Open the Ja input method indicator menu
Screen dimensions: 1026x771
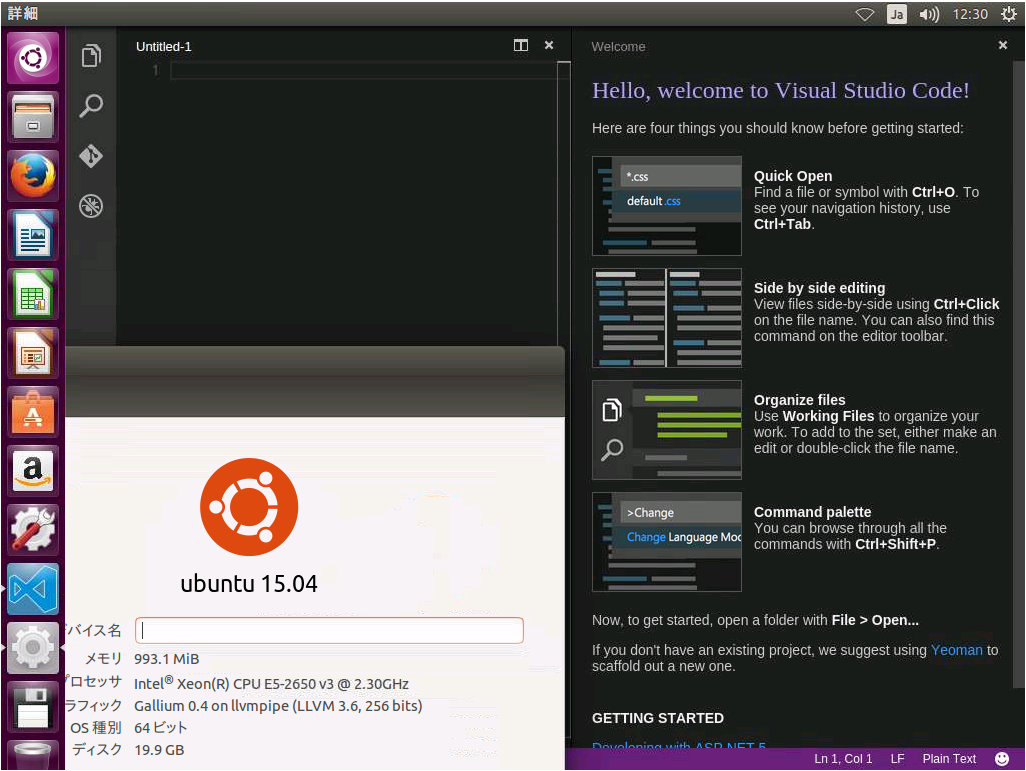coord(896,14)
